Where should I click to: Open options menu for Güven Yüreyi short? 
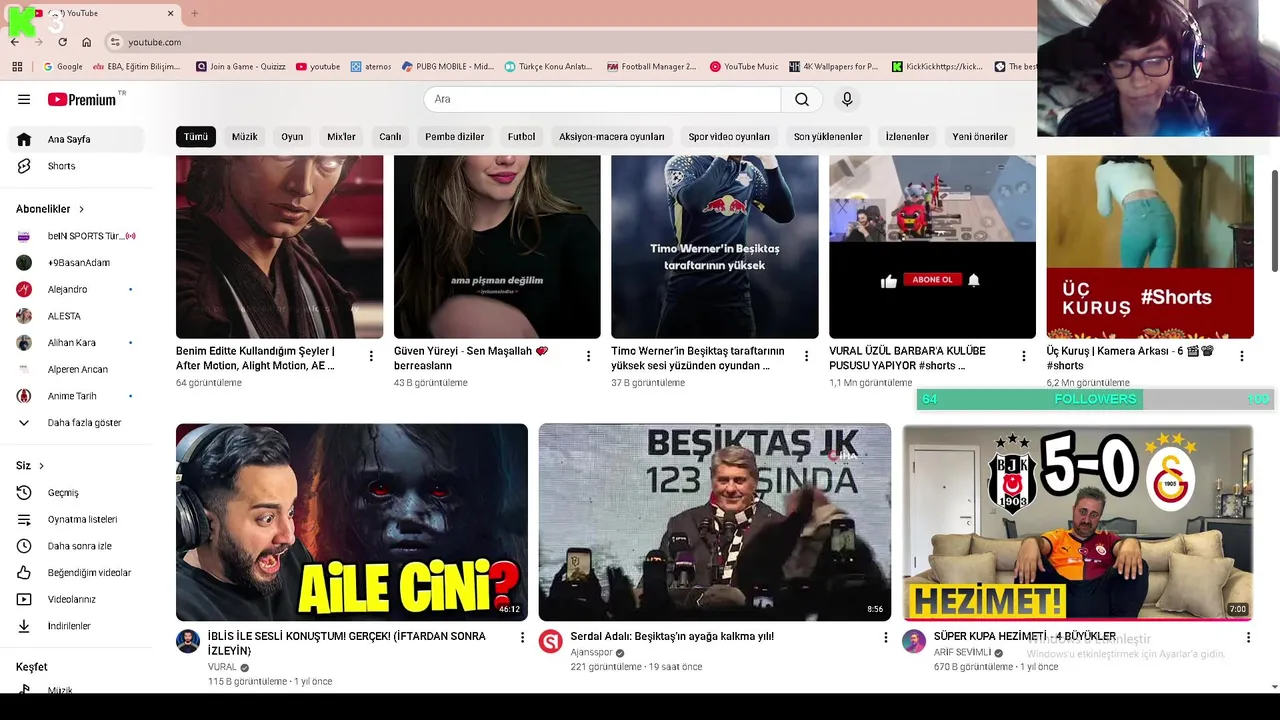[x=588, y=356]
